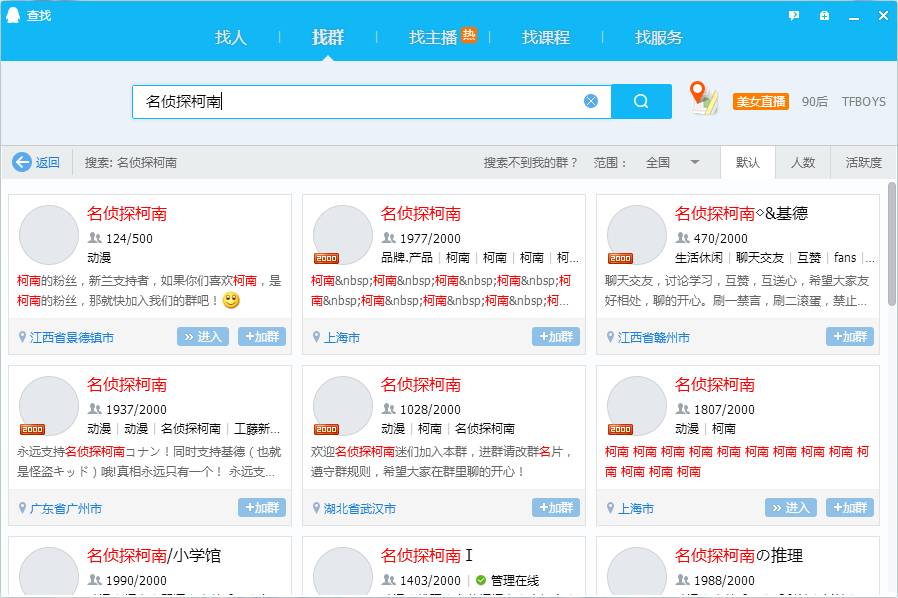898x598 pixels.
Task: Open avatar of 1937/2000 group
Action: pos(49,406)
